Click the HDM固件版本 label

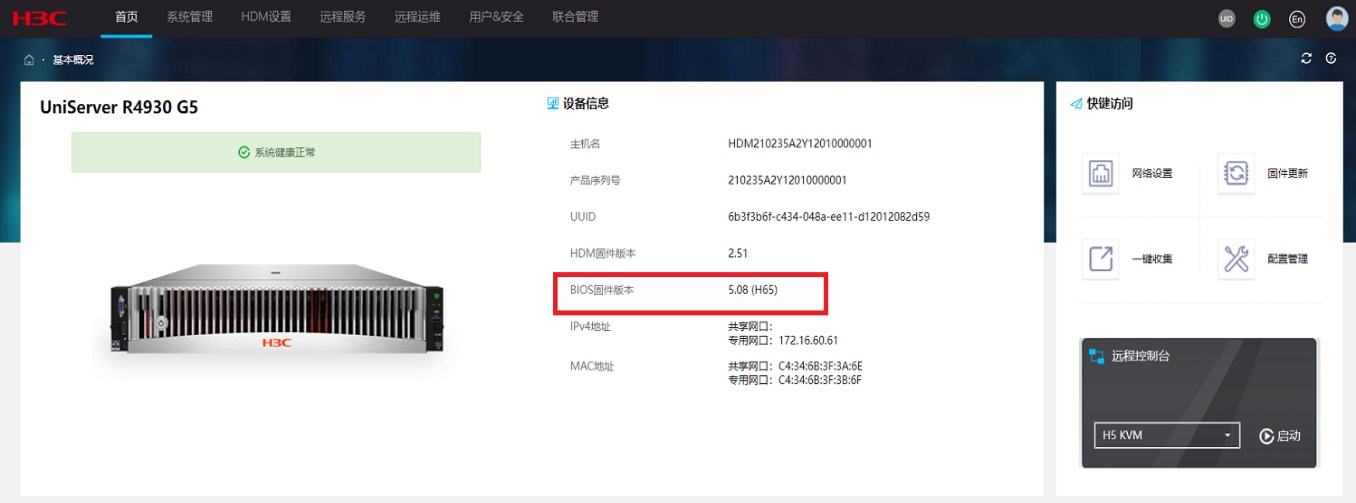(602, 253)
